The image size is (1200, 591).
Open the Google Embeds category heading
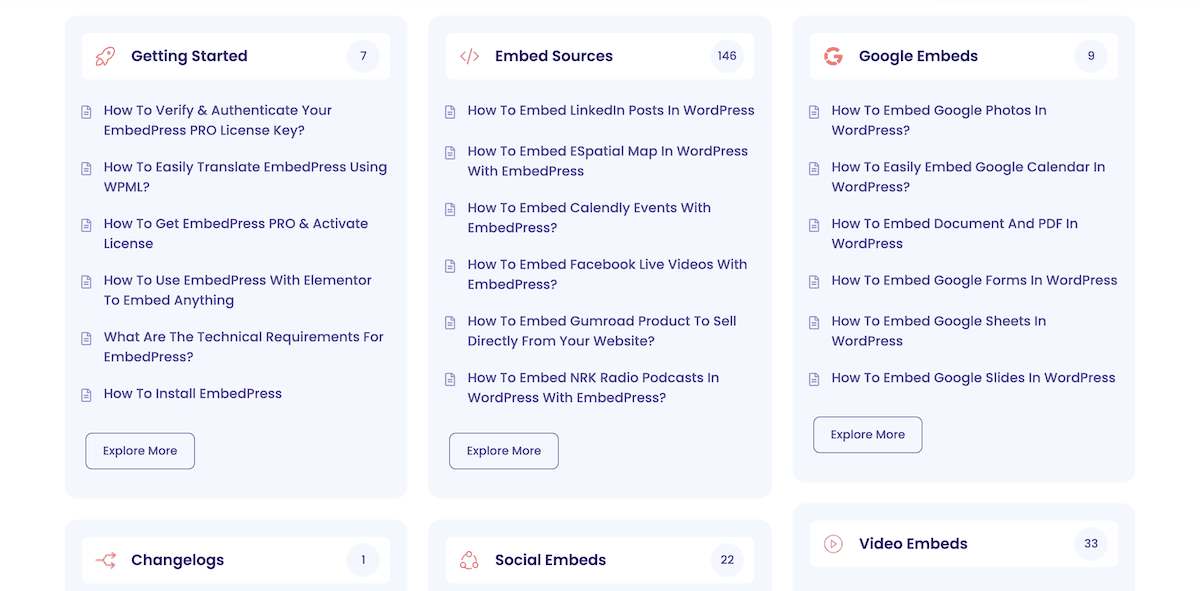918,56
